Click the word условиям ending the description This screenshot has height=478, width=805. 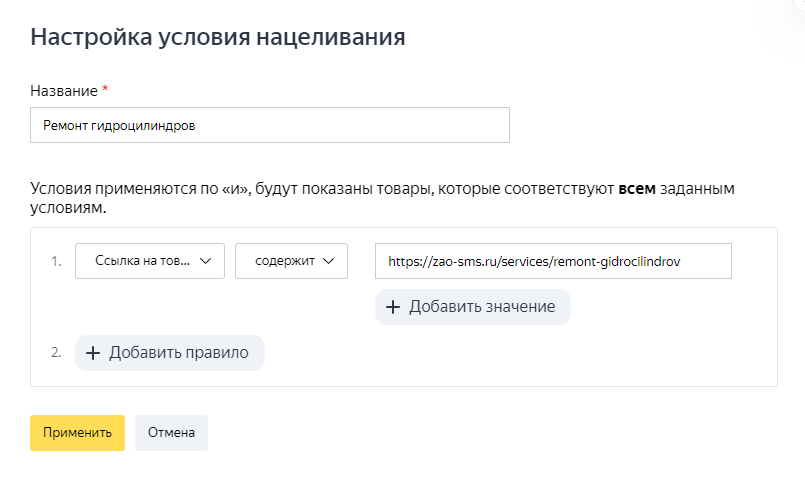point(68,210)
